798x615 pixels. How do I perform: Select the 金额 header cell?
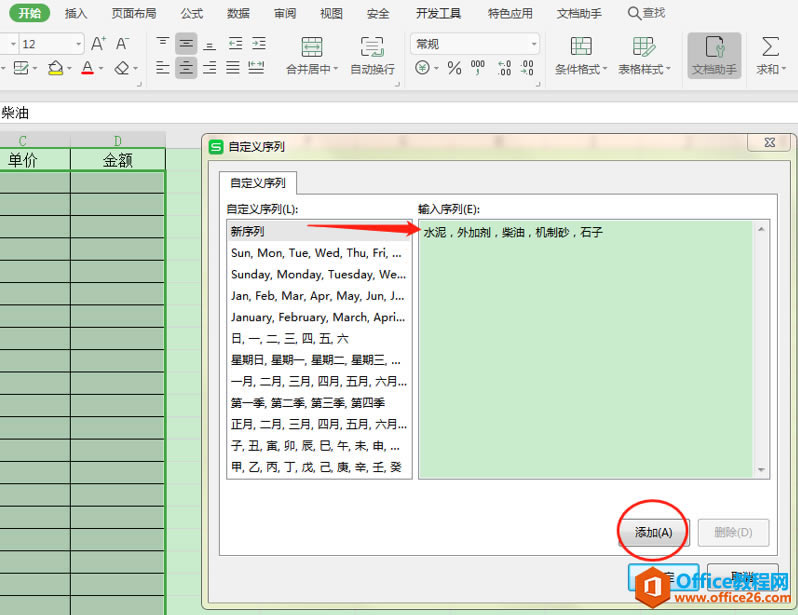[x=118, y=160]
